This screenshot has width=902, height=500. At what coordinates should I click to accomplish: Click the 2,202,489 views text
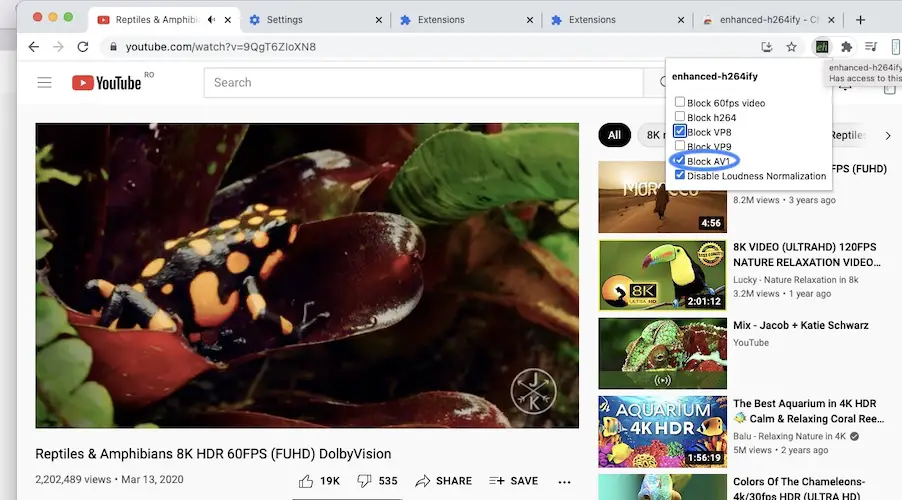tap(73, 480)
